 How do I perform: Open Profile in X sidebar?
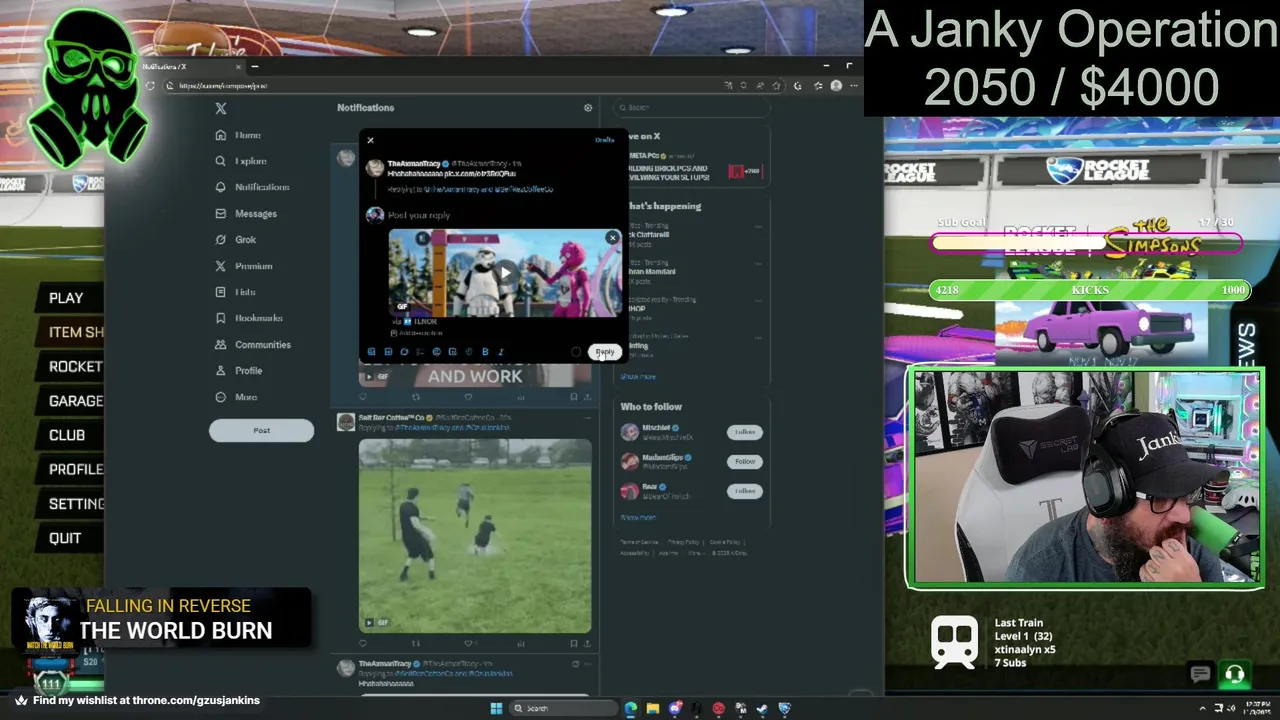click(239, 371)
